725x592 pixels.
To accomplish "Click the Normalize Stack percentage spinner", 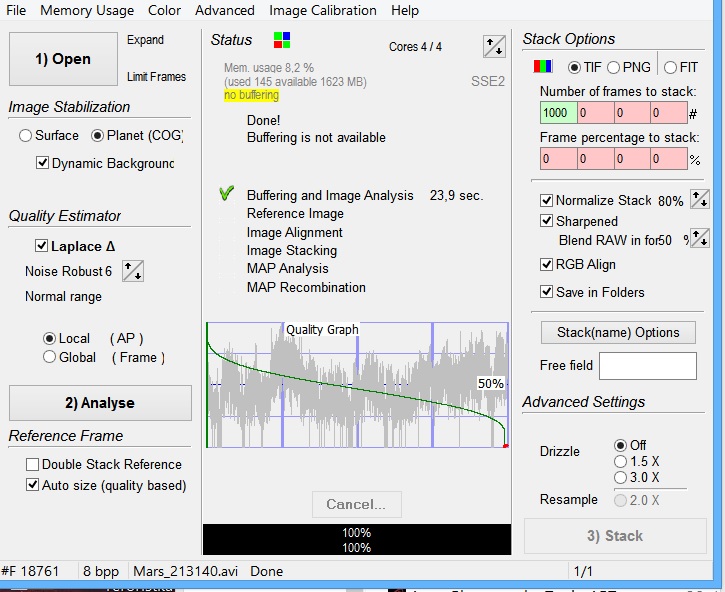I will [700, 200].
